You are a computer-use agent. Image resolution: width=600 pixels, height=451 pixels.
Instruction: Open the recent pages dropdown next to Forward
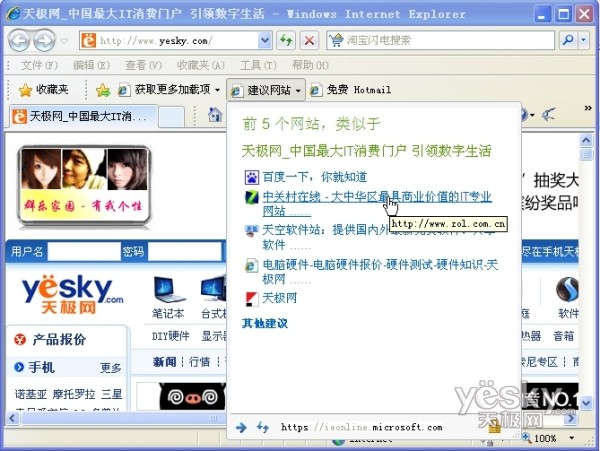coord(64,40)
